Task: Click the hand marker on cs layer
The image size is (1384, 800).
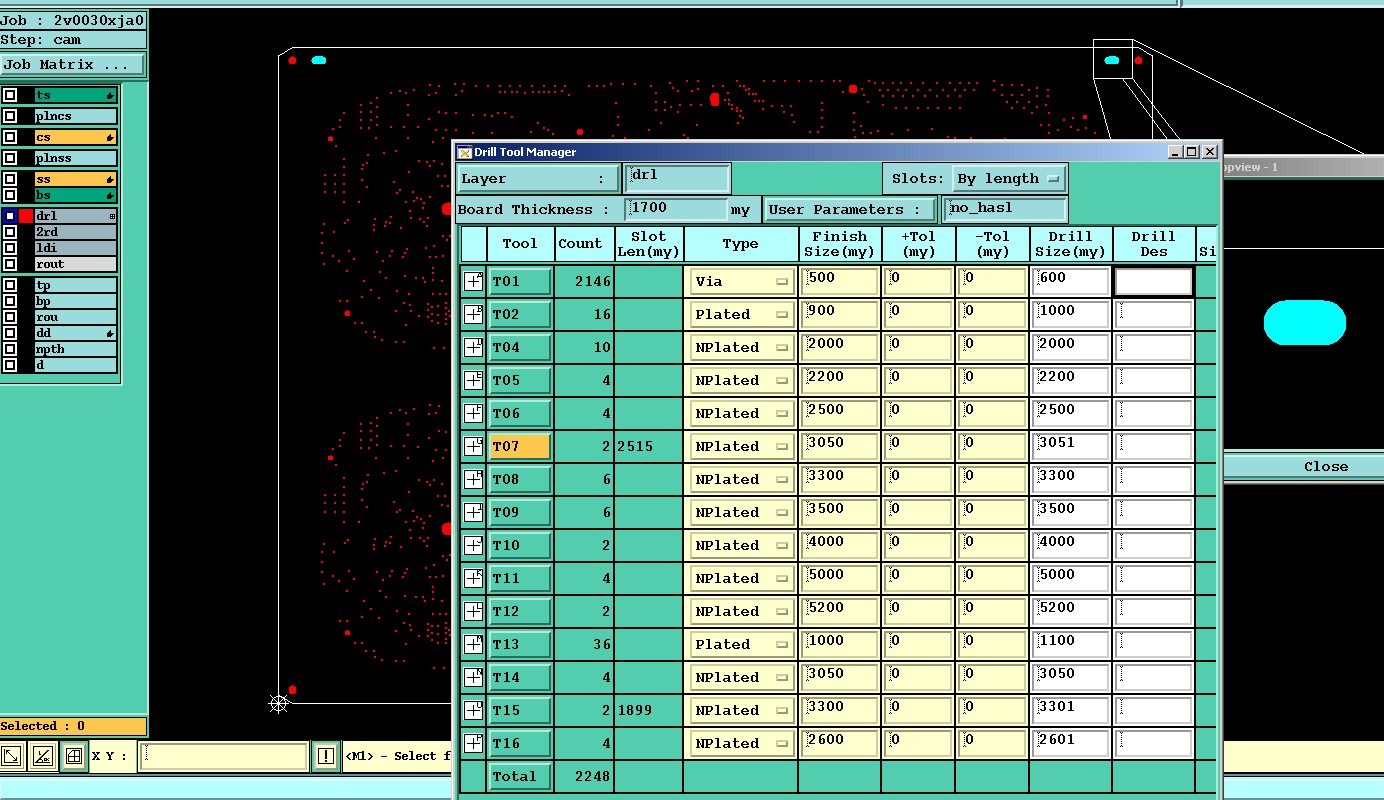Action: pyautogui.click(x=110, y=137)
